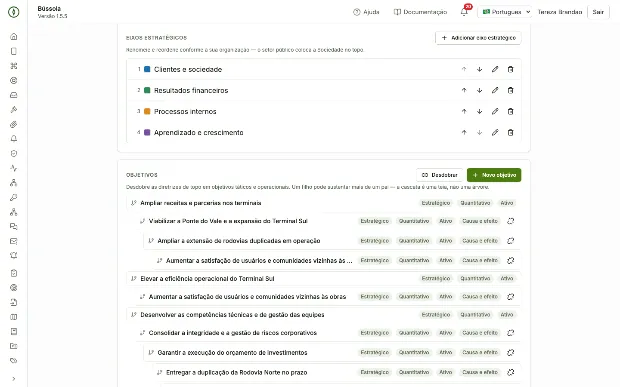Viewport: 620px width, 387px height.
Task: Open the Documentação link
Action: [420, 12]
